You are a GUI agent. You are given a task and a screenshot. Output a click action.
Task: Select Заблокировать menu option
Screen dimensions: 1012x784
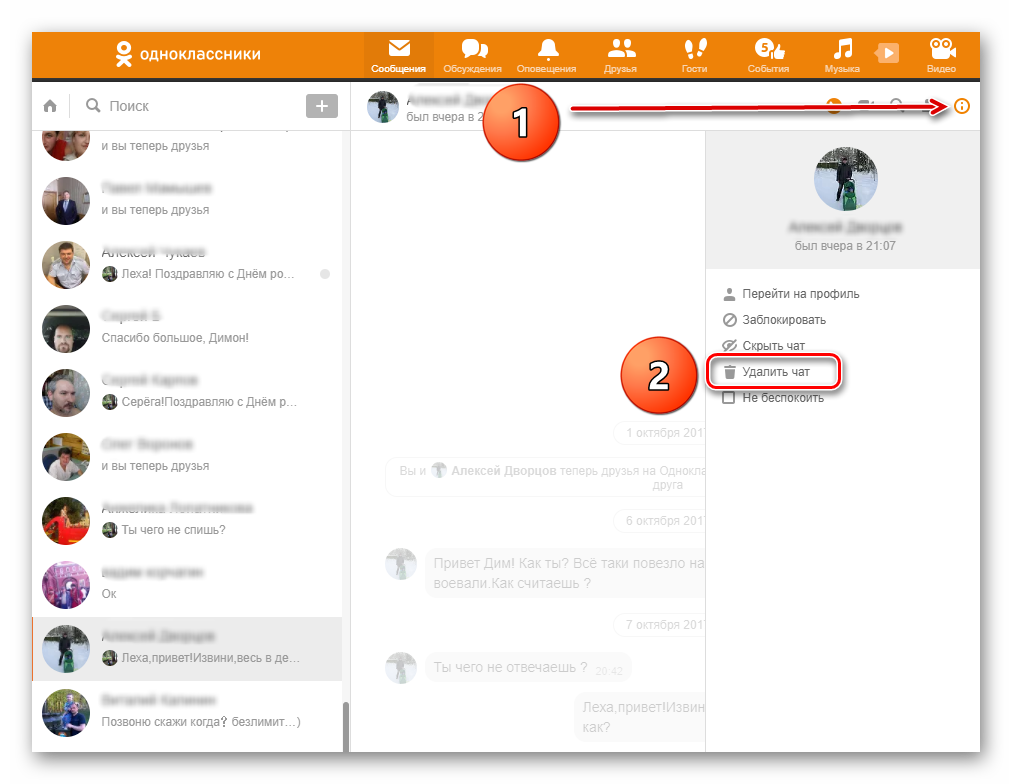783,320
